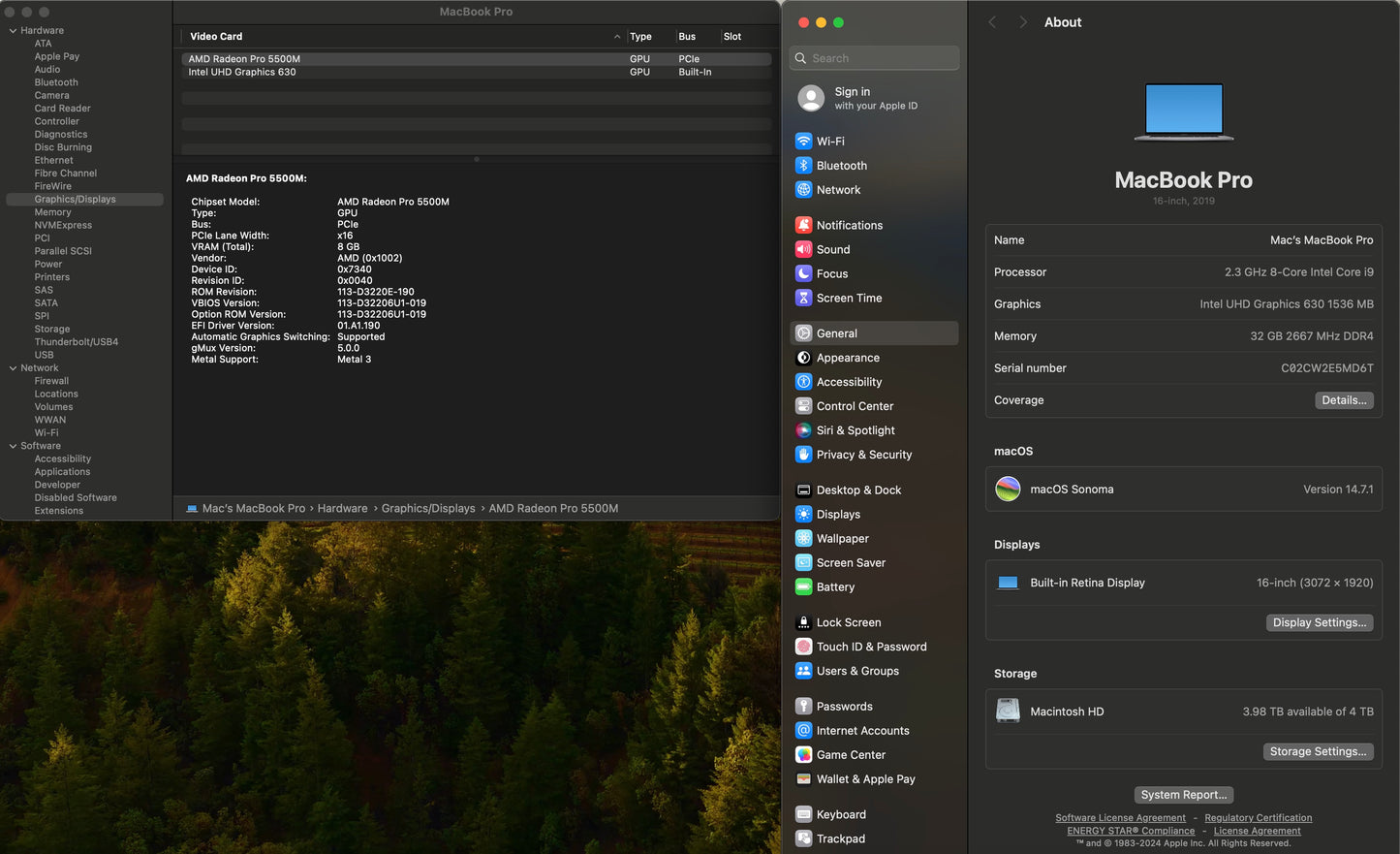Select the Touch ID & Password icon
1400x854 pixels.
803,647
